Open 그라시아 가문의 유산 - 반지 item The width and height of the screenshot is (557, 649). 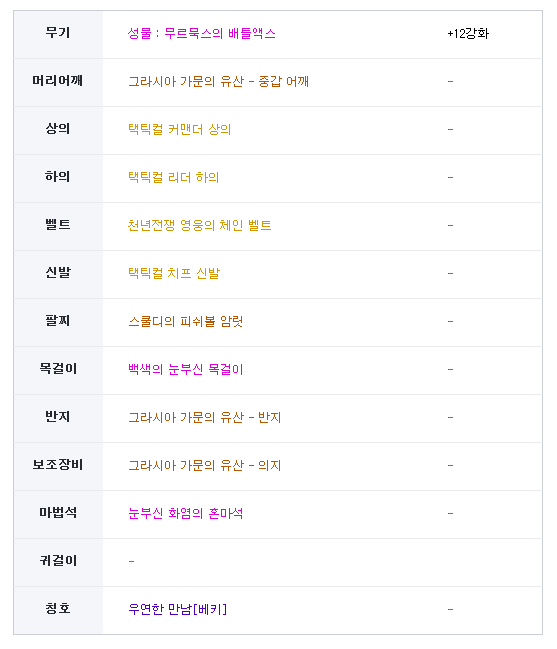[204, 418]
